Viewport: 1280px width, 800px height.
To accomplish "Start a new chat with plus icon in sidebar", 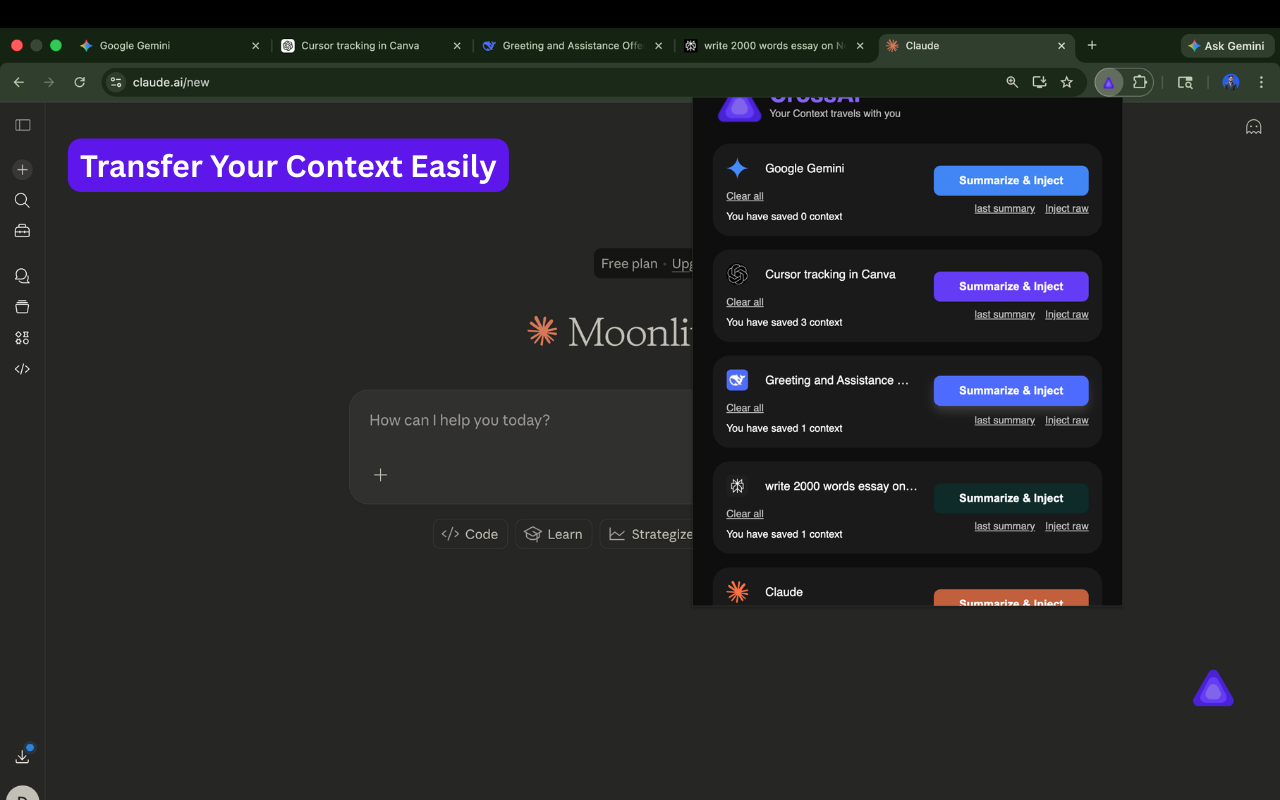I will click(x=22, y=170).
